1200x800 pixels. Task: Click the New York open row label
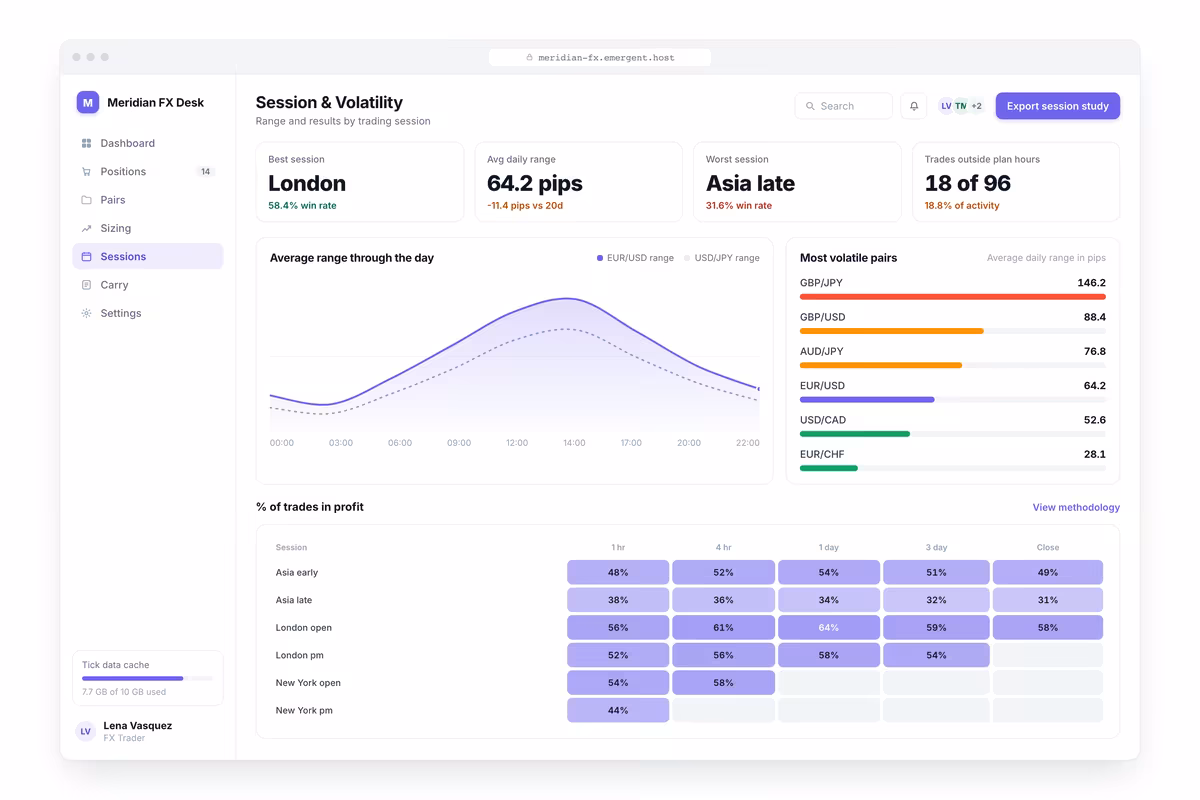(308, 683)
